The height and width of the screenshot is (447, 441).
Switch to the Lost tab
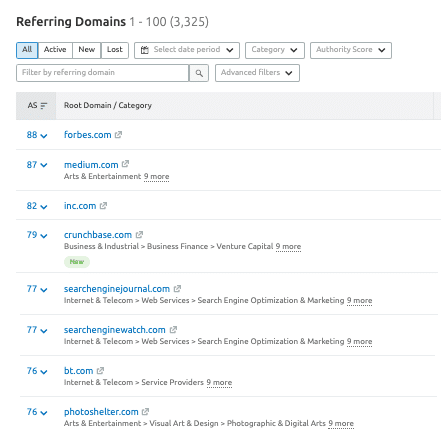click(x=115, y=50)
